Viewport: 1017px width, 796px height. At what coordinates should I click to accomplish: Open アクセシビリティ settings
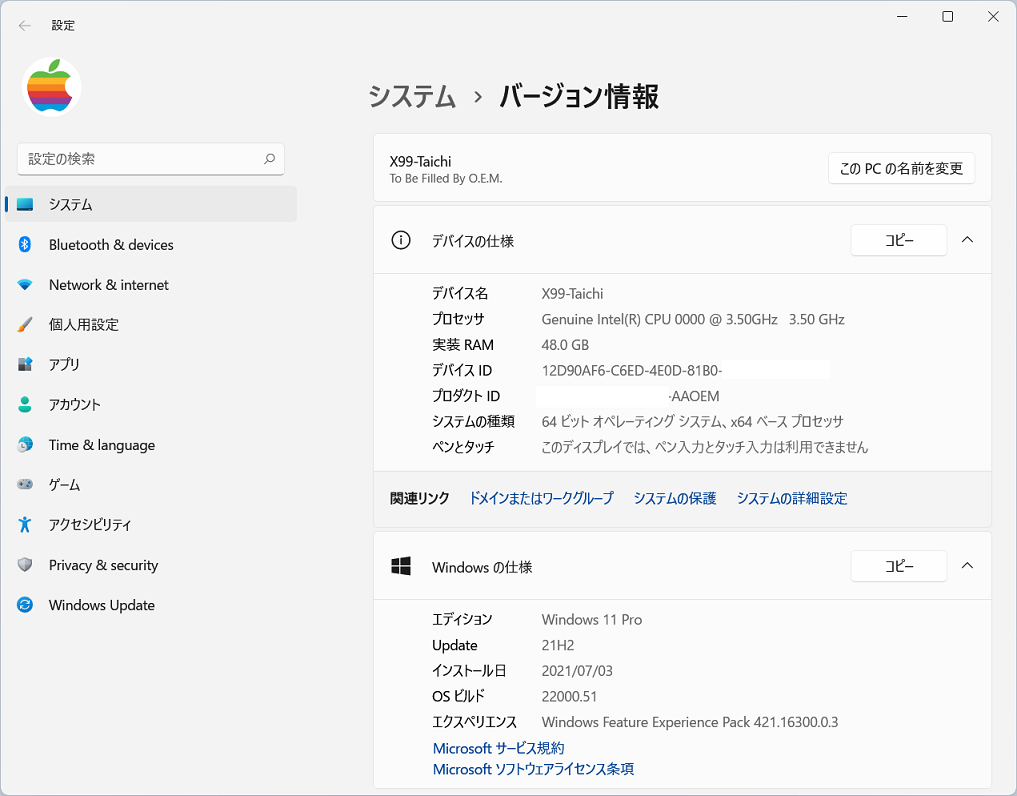click(x=151, y=524)
